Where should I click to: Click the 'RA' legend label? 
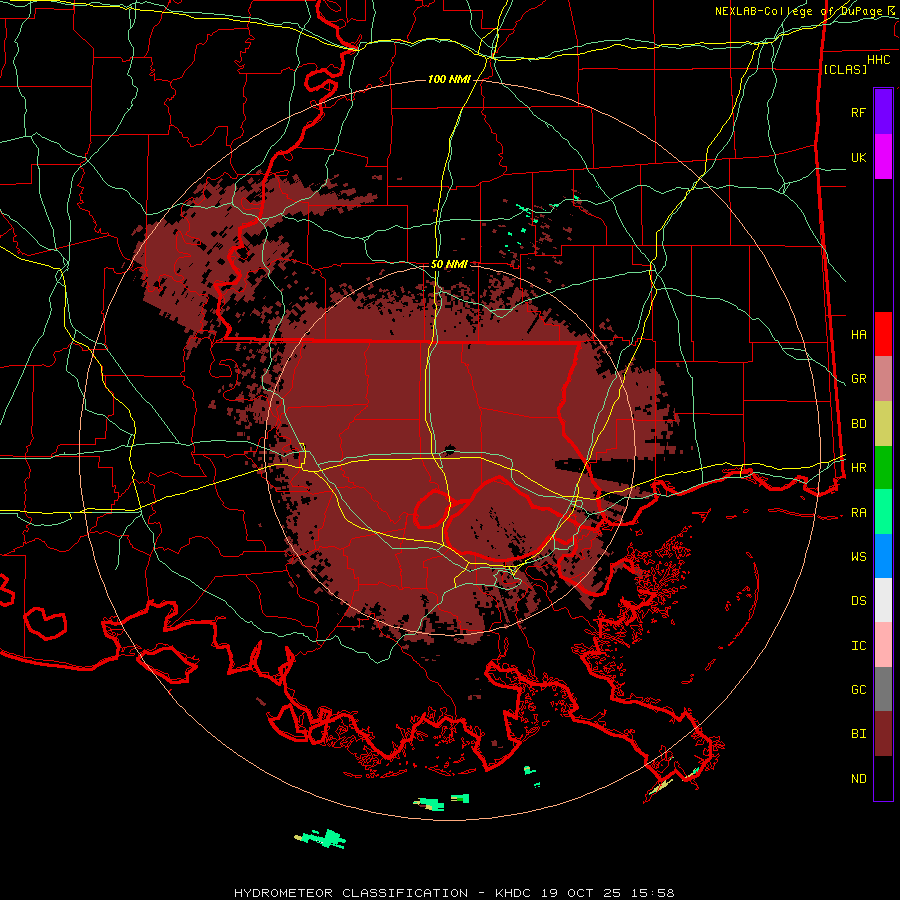[858, 513]
